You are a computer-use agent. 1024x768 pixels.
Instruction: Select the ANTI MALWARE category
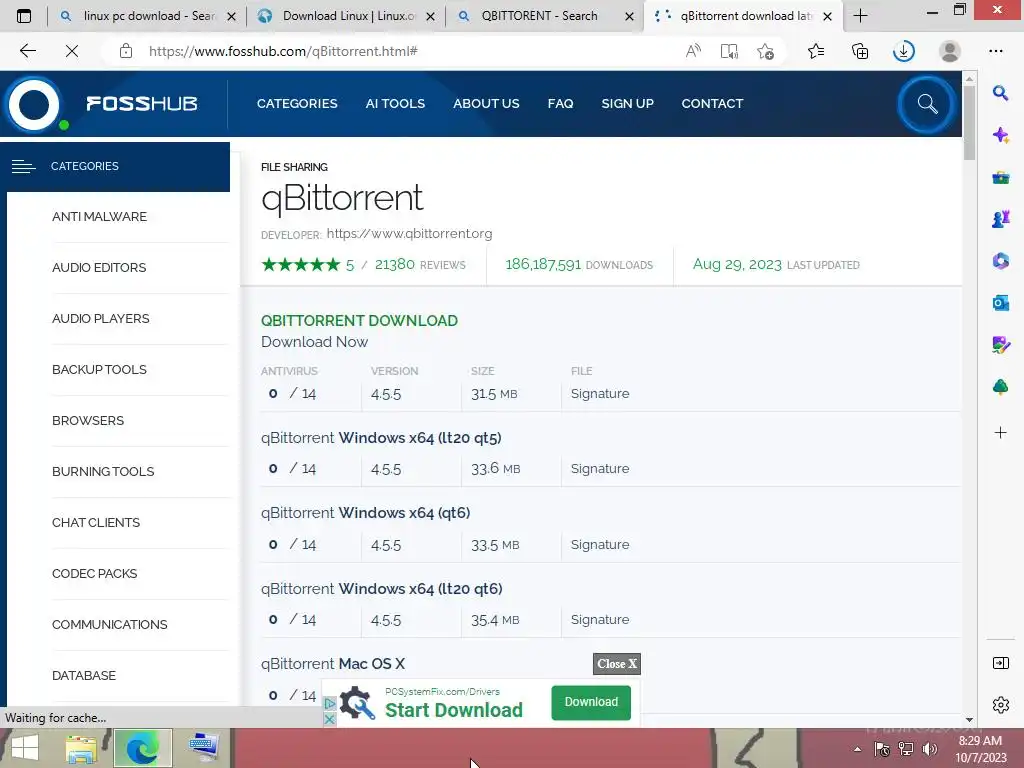pyautogui.click(x=99, y=217)
